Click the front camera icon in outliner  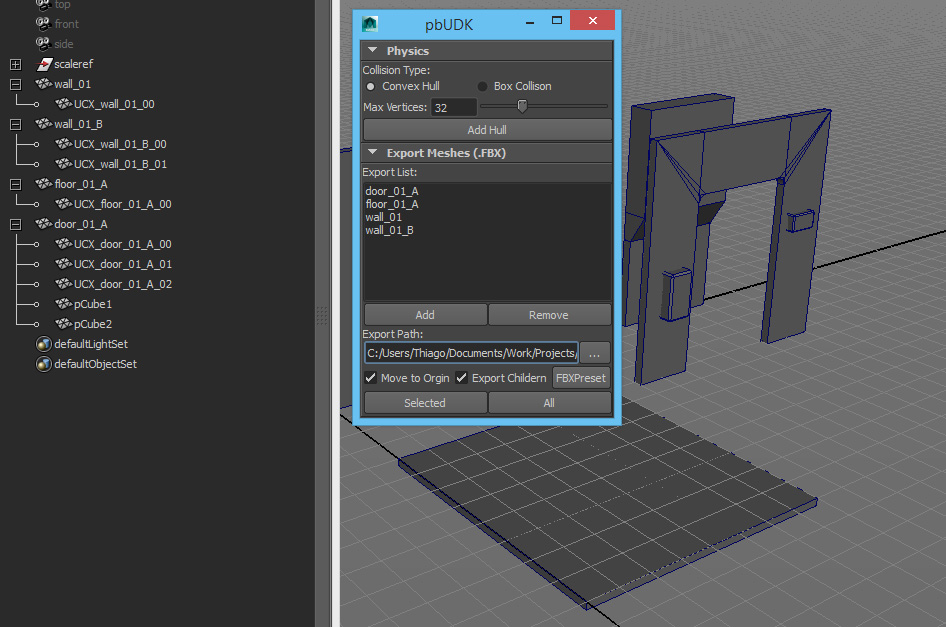click(x=43, y=24)
